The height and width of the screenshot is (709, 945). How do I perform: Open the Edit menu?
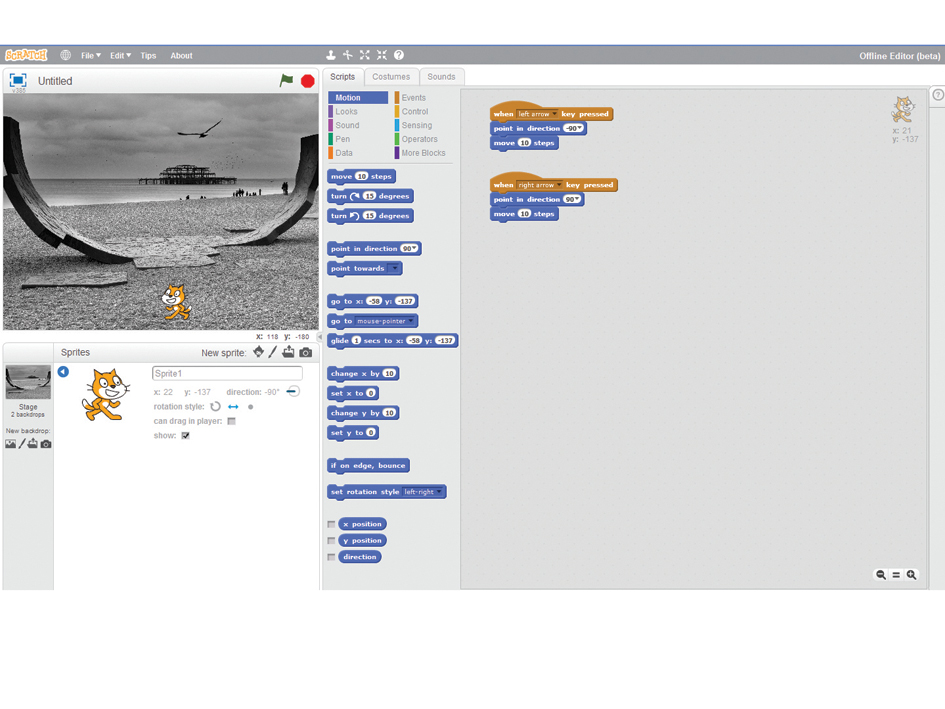[121, 55]
